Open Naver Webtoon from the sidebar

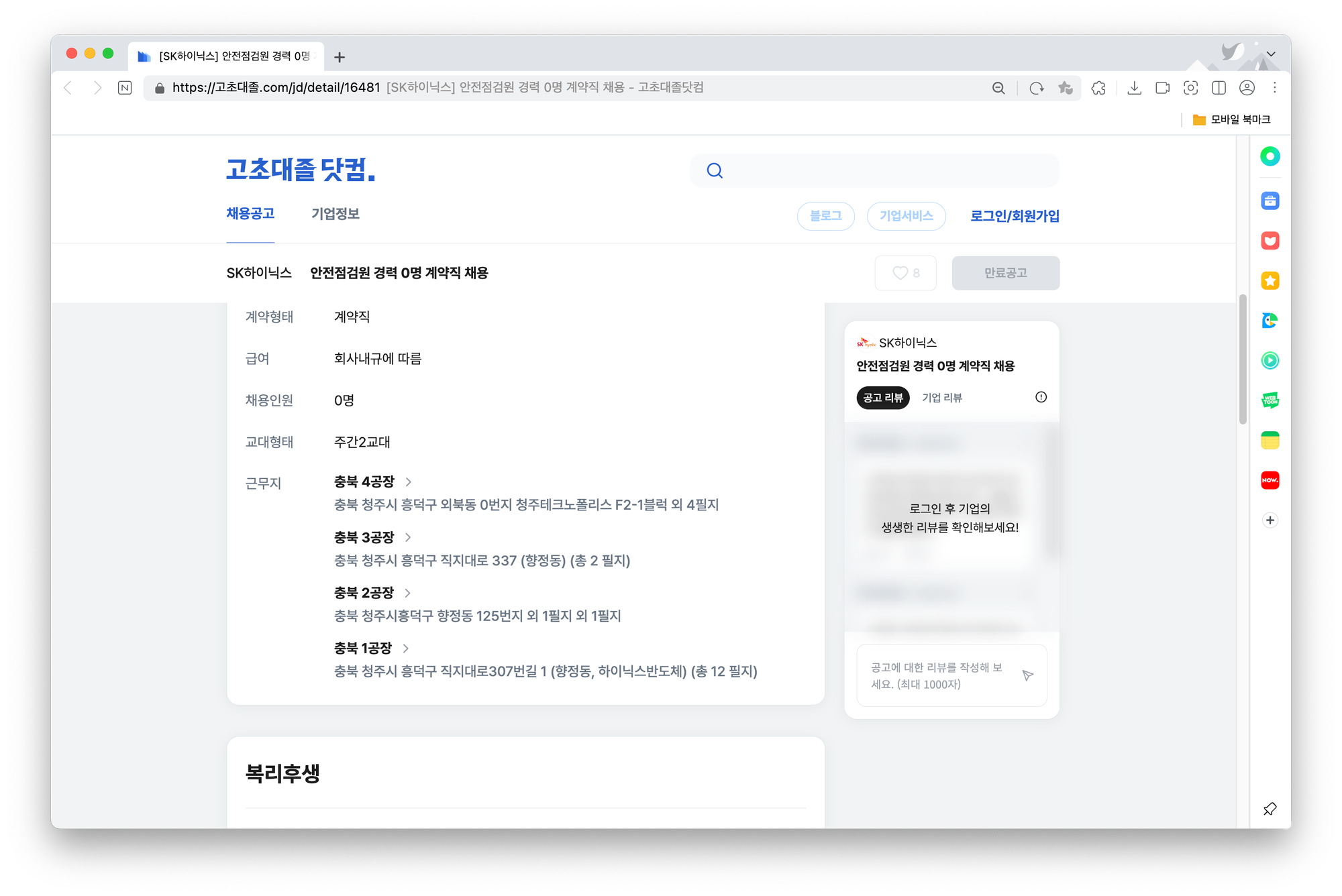click(x=1270, y=400)
